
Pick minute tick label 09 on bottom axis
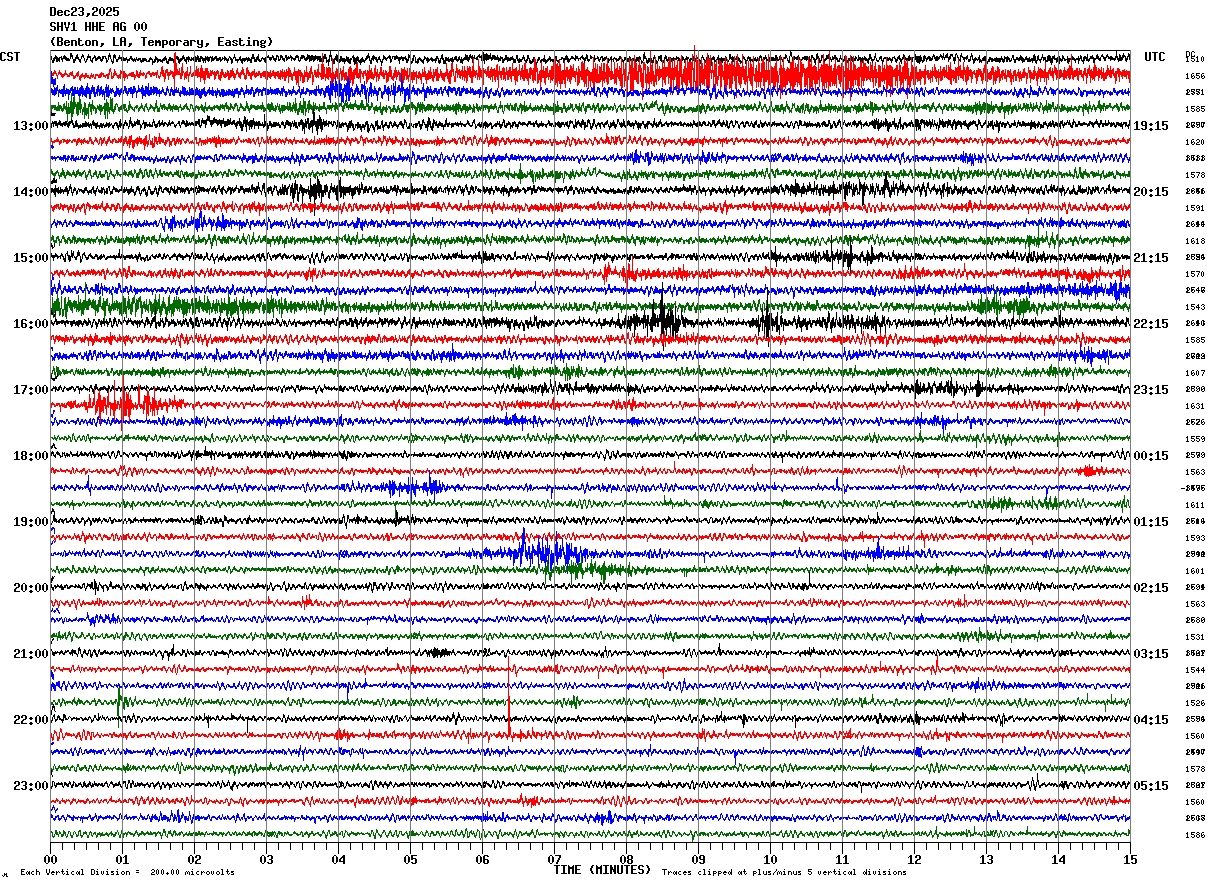pos(698,859)
